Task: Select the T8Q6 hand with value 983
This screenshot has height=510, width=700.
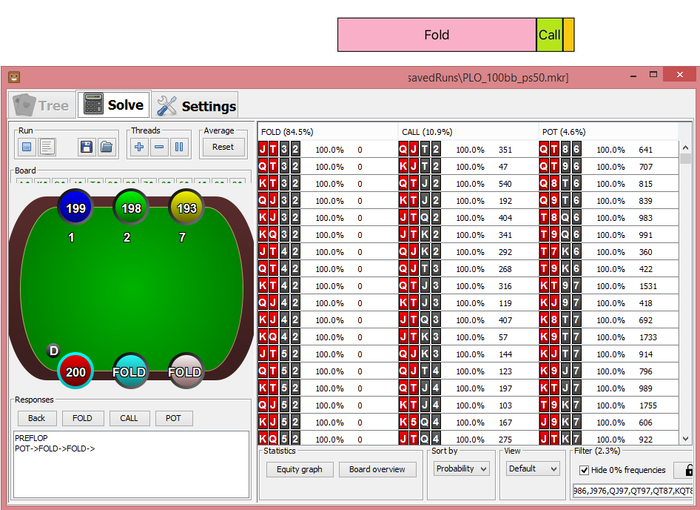Action: click(608, 217)
